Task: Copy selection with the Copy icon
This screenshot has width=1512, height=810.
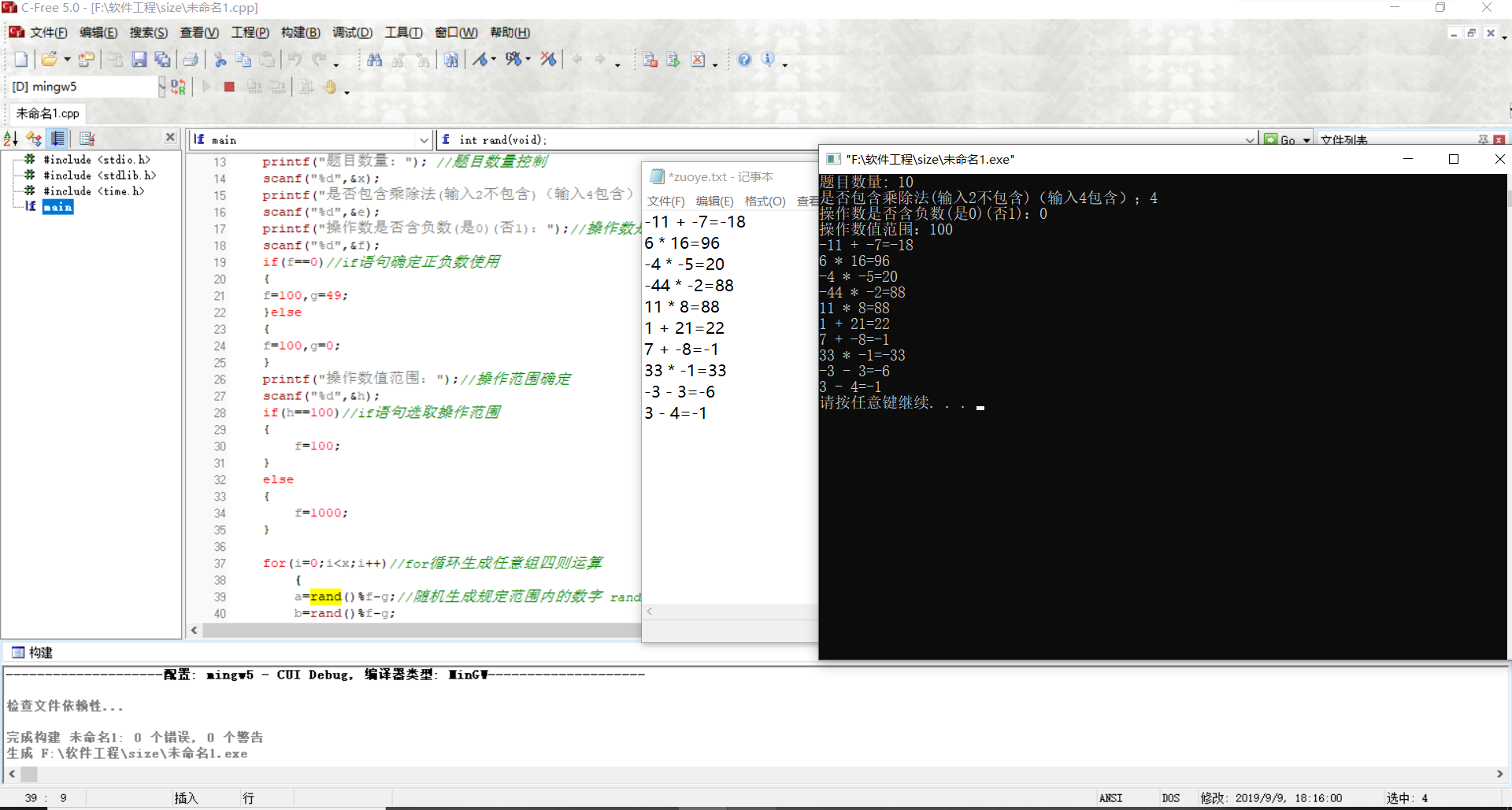Action: pos(243,59)
